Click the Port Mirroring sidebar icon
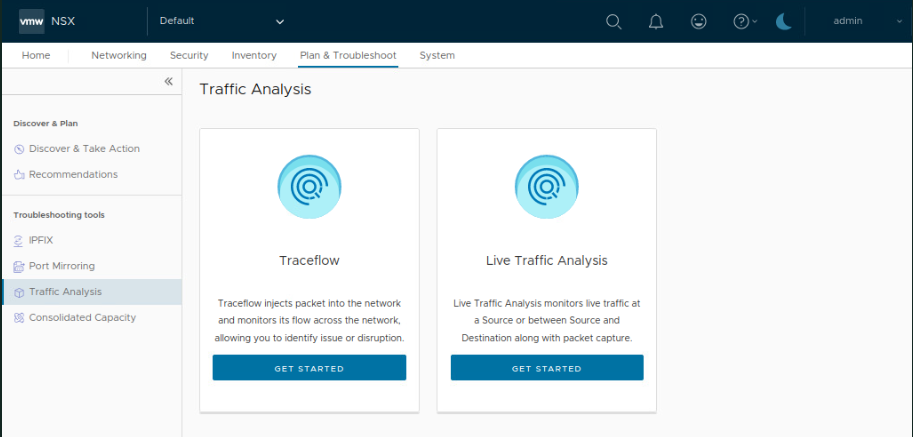913x437 pixels. coord(19,267)
